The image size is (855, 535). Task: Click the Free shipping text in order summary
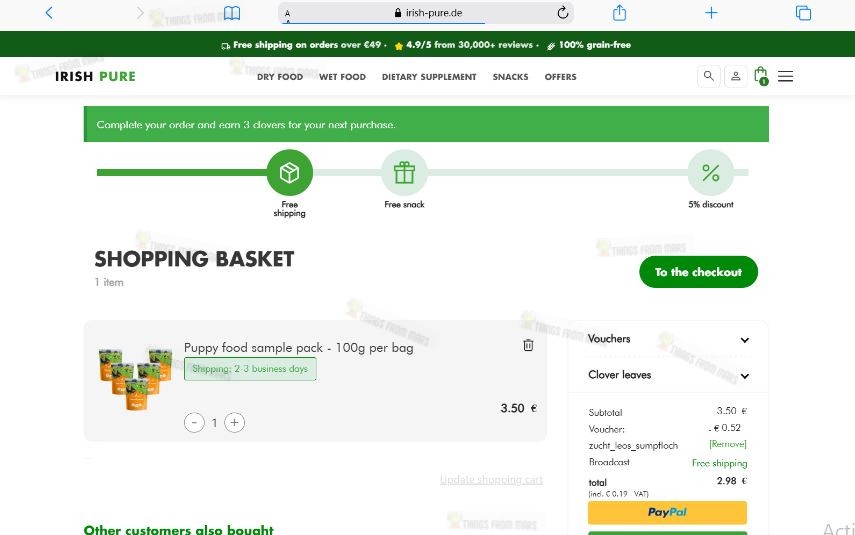tap(719, 463)
